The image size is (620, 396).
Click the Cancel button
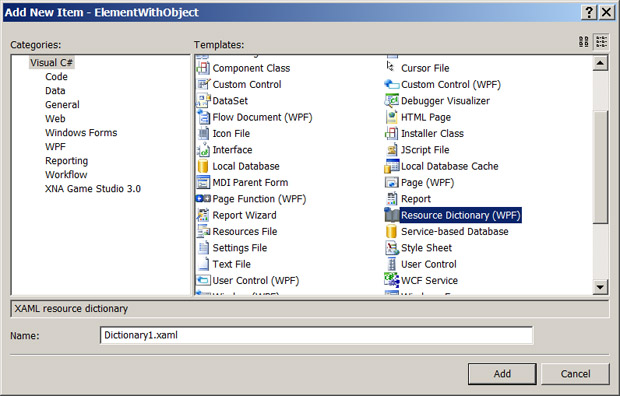point(575,374)
